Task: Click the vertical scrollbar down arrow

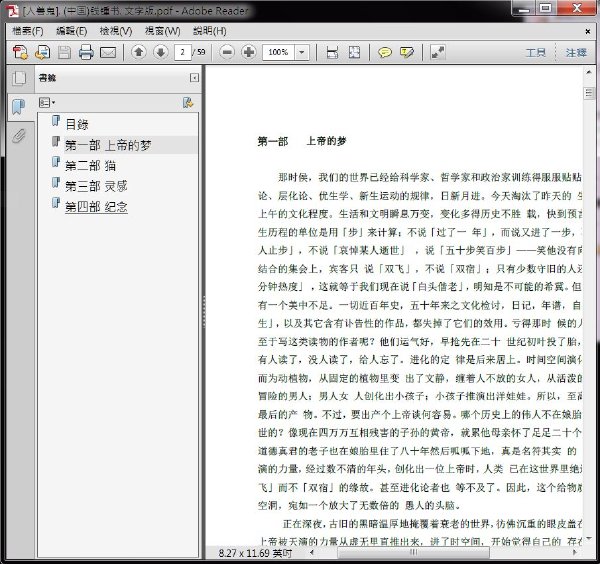Action: (x=589, y=539)
